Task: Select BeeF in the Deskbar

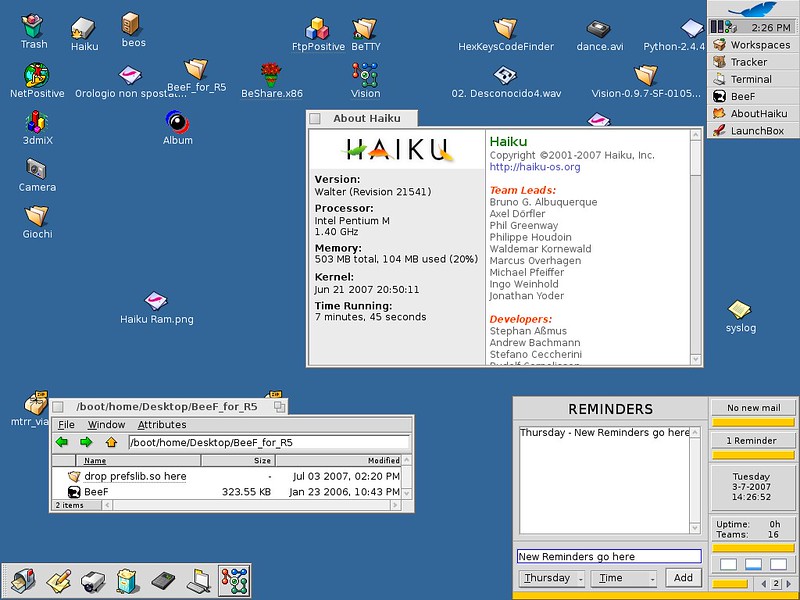Action: pyautogui.click(x=753, y=96)
